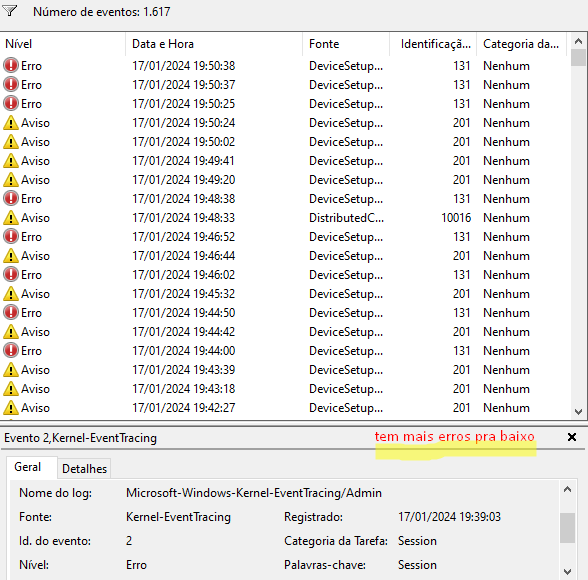Click the event list scroll-down arrow
This screenshot has height=580, width=588.
tap(578, 412)
